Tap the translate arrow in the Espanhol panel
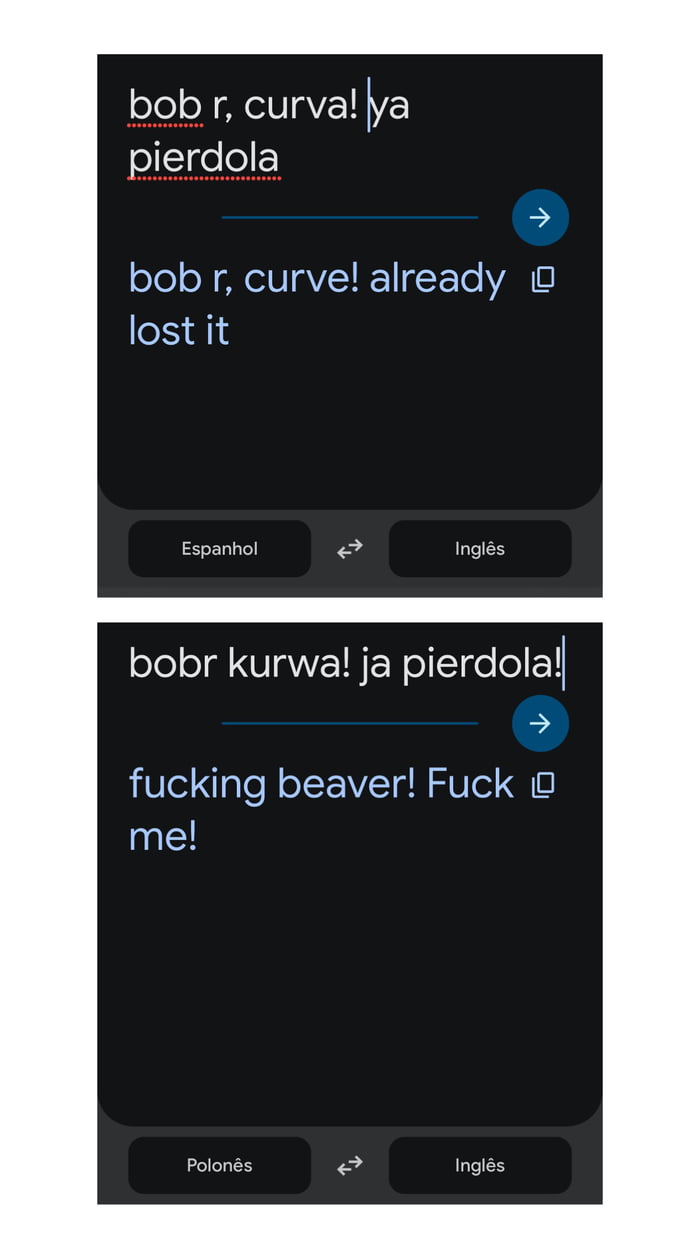This screenshot has width=700, height=1245. click(x=540, y=217)
